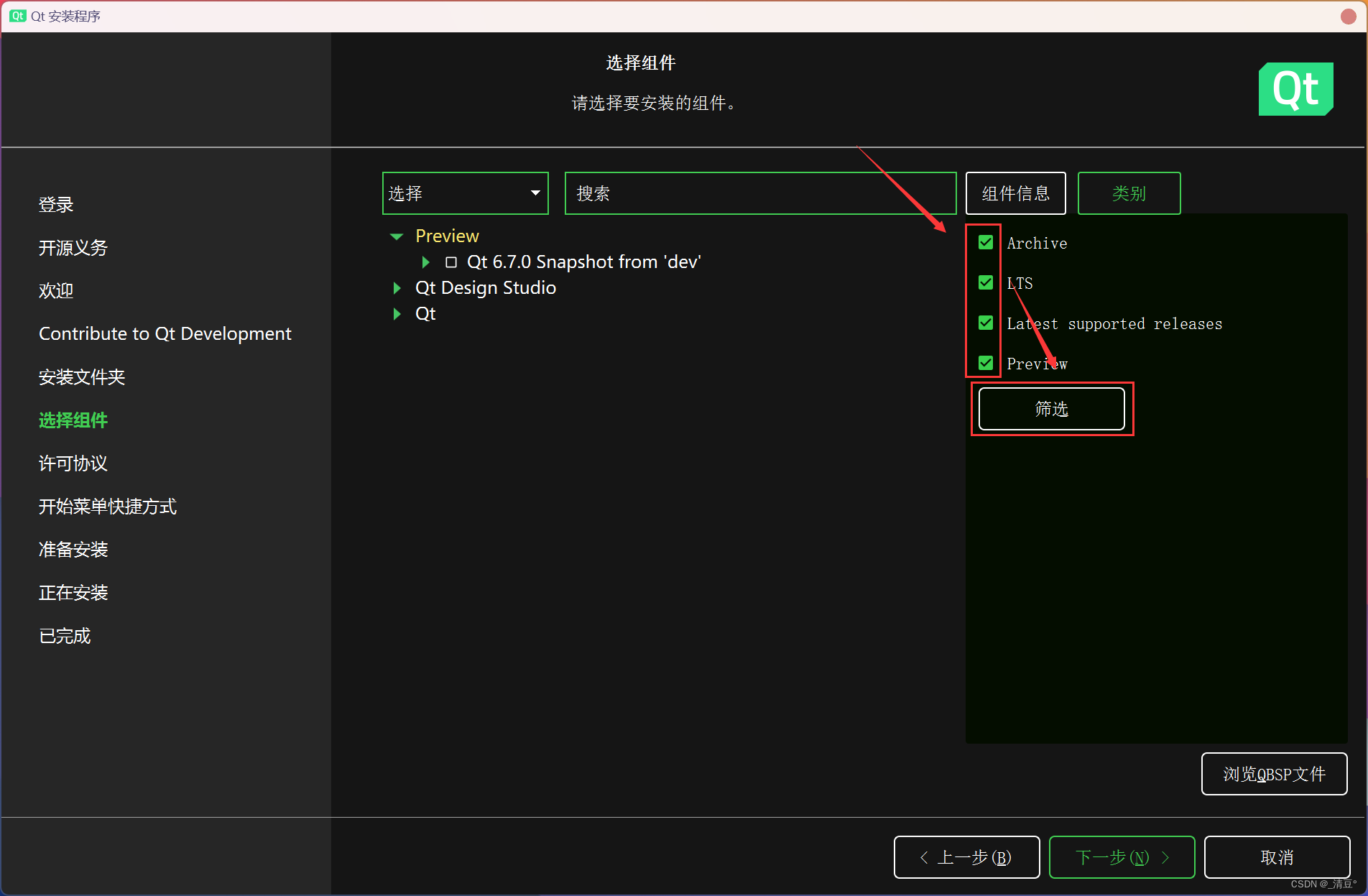
Task: Focus the 搜索 search field
Action: (761, 193)
